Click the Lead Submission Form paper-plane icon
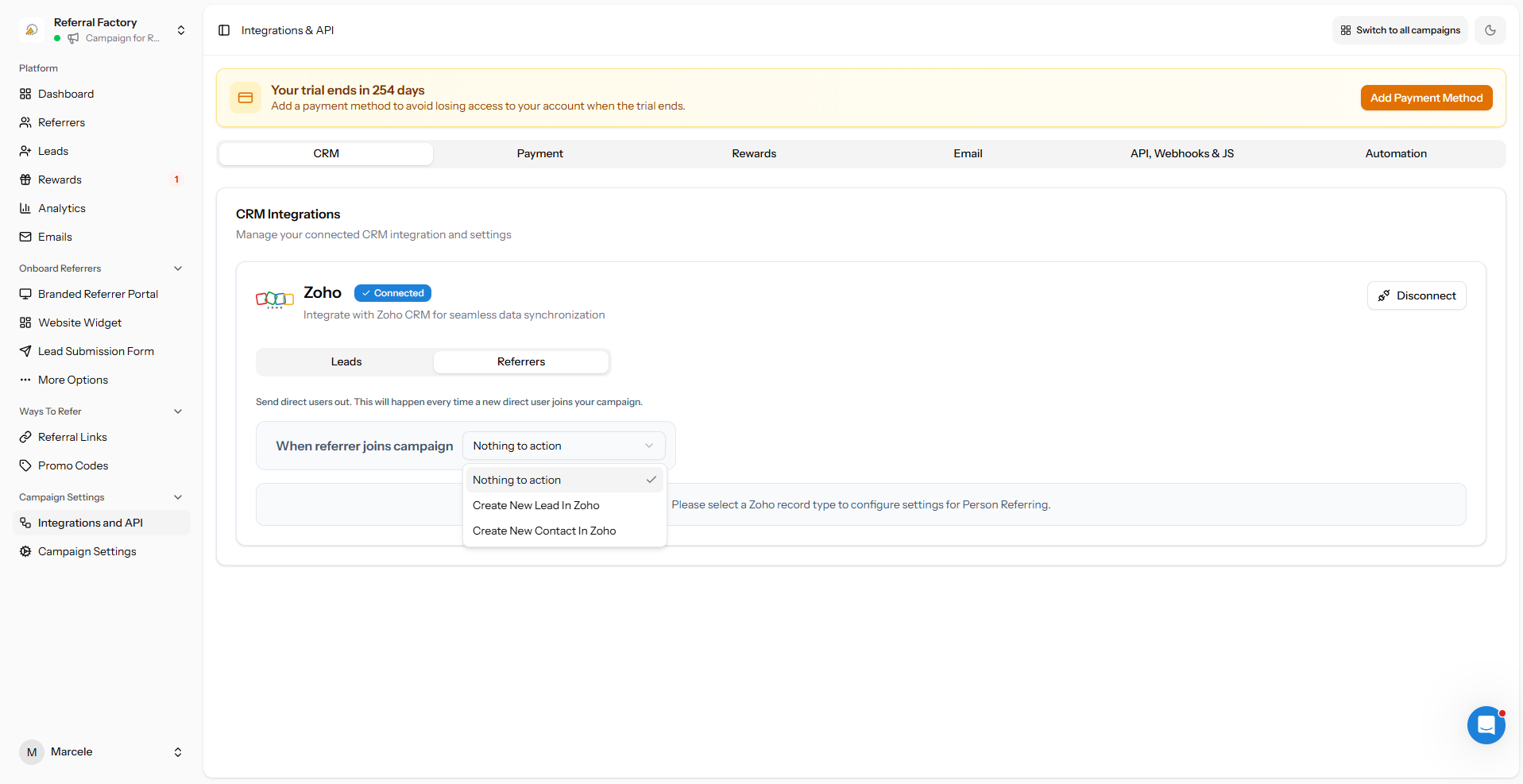This screenshot has height=784, width=1523. coord(25,351)
